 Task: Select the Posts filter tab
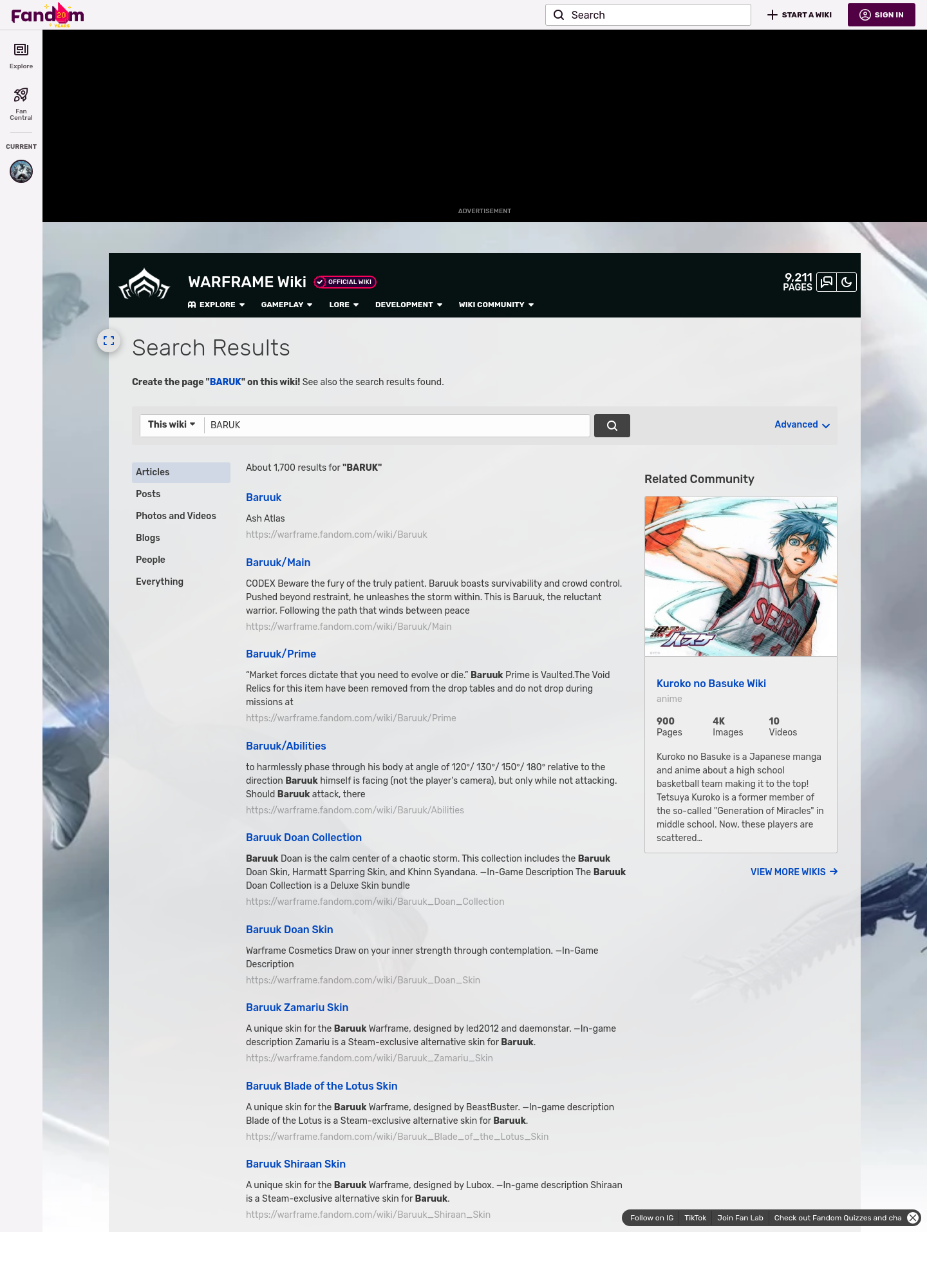(181, 494)
